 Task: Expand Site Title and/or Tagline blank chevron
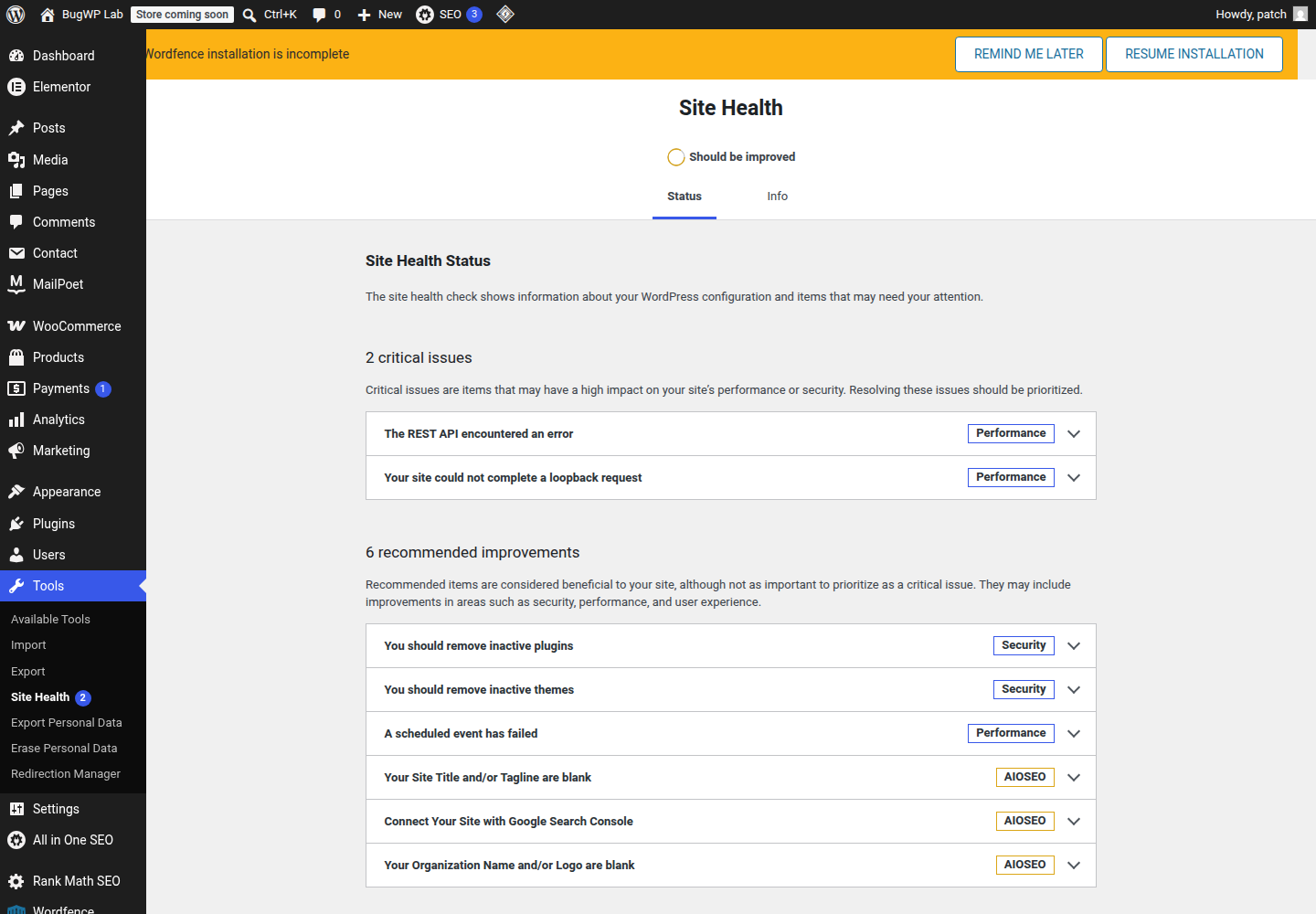tap(1074, 778)
